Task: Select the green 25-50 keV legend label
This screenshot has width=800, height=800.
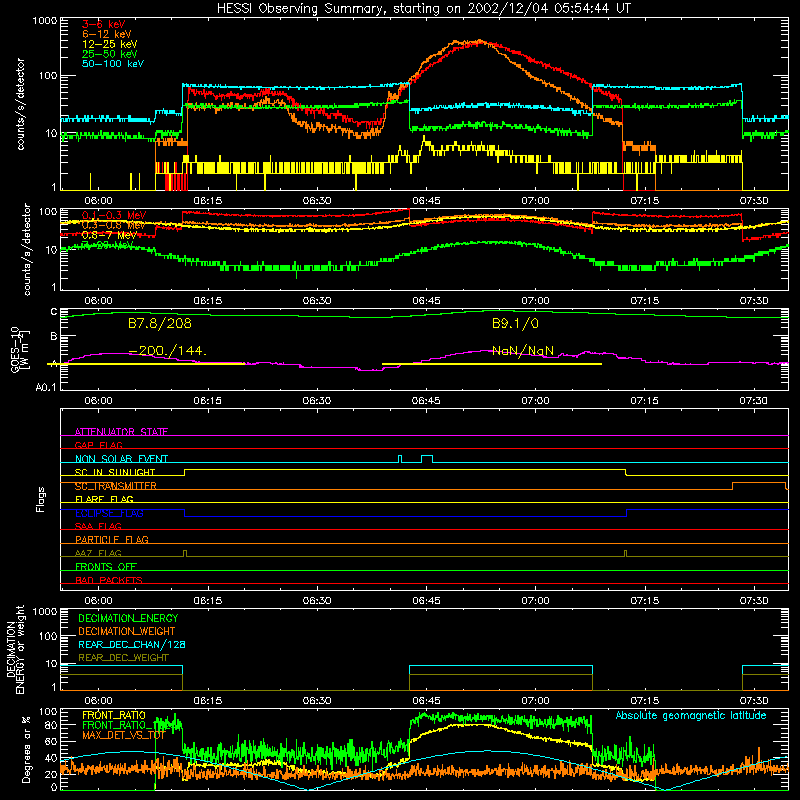Action: 110,54
